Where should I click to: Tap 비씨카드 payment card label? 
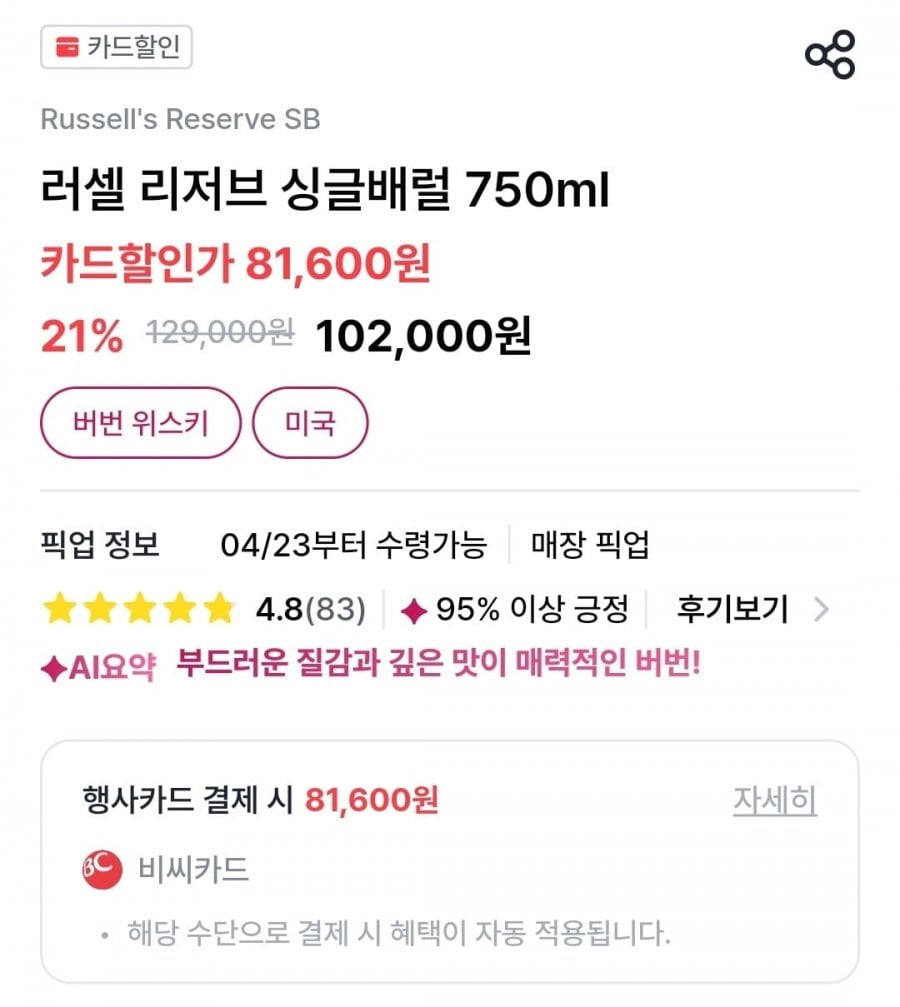pyautogui.click(x=192, y=870)
